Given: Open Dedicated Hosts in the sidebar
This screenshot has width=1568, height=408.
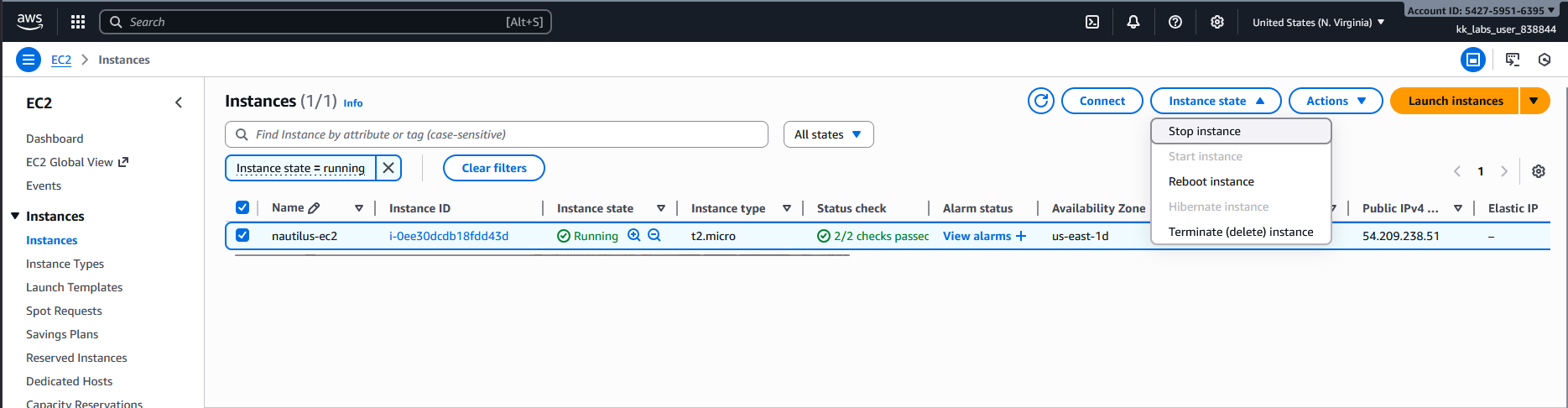Looking at the screenshot, I should (x=69, y=381).
